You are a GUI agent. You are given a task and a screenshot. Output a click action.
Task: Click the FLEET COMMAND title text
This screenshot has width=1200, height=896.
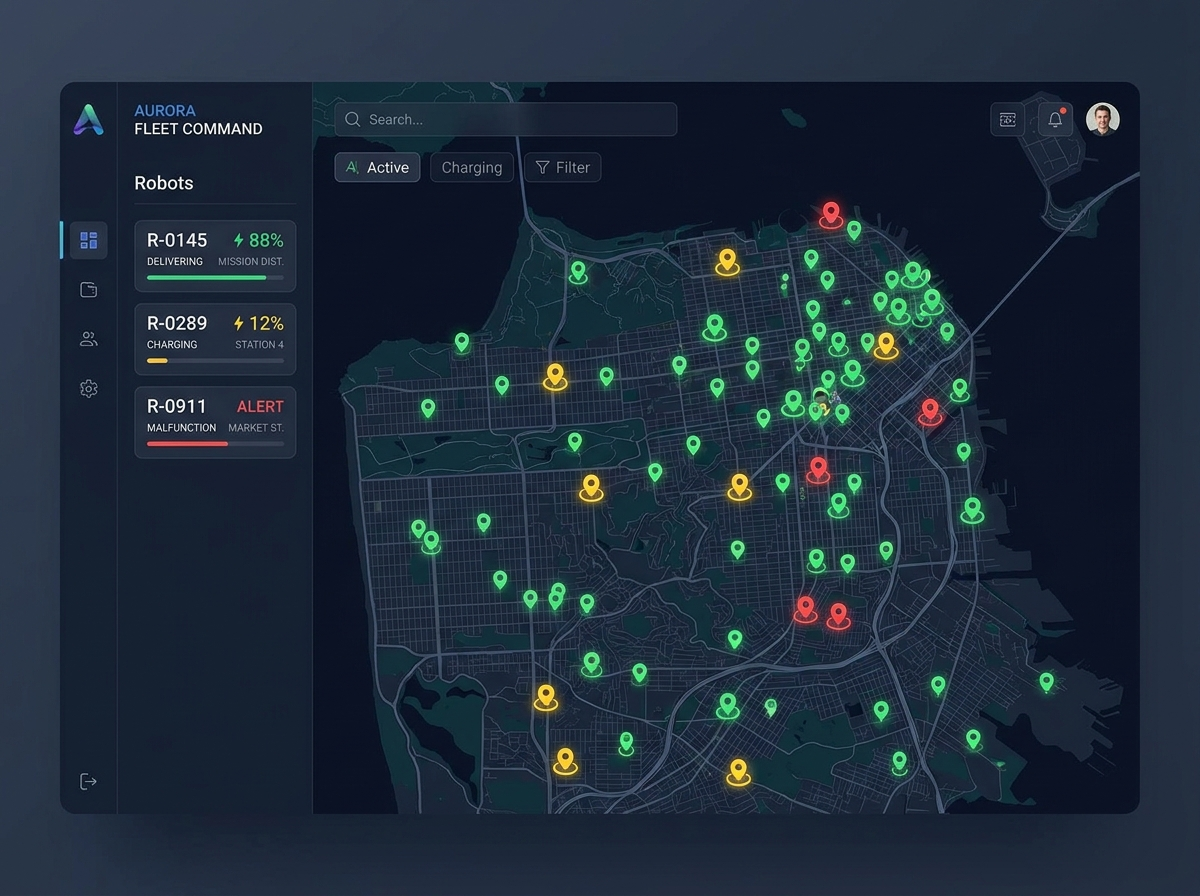click(198, 129)
